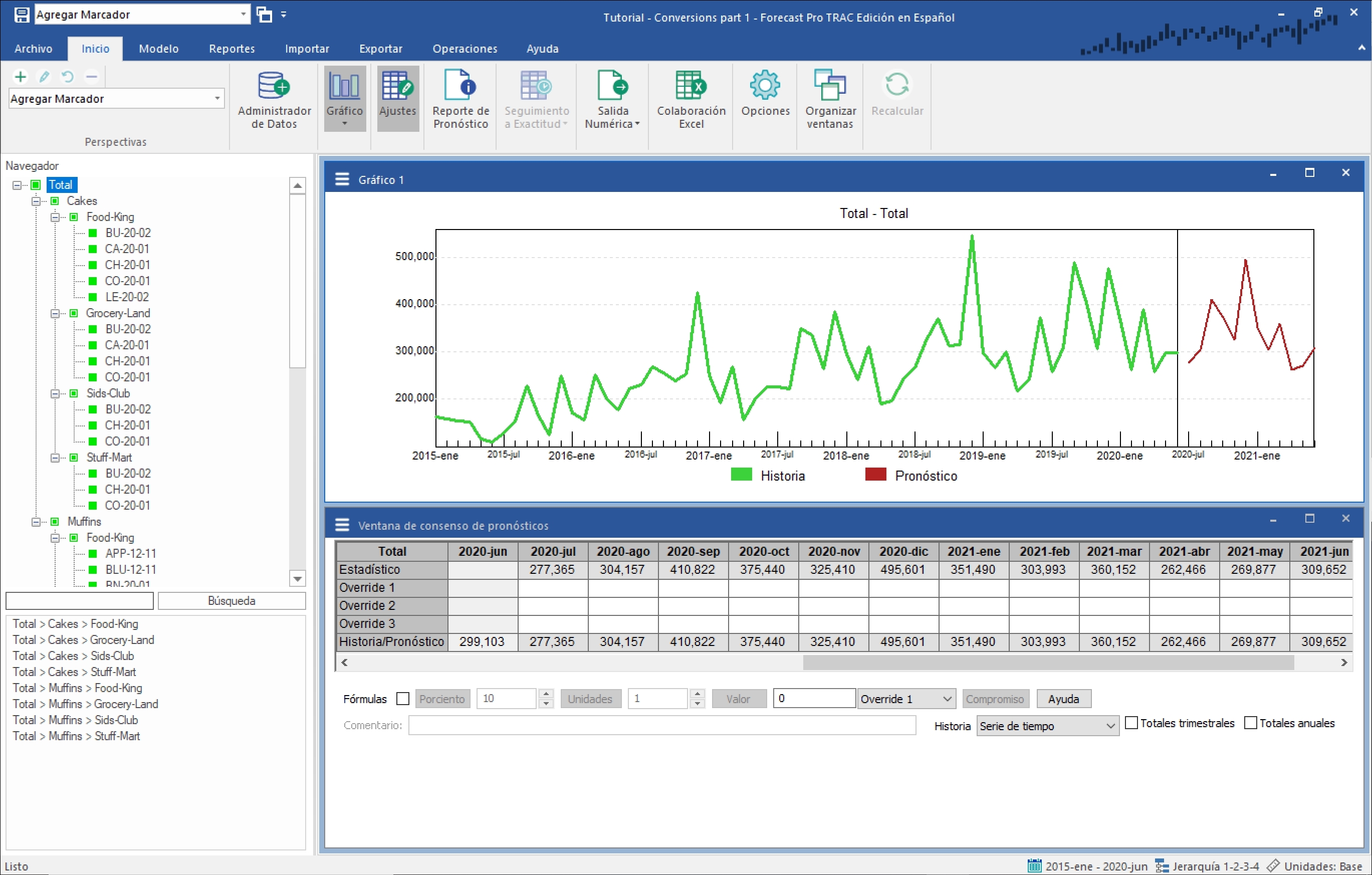Open the Override 1 dropdown
This screenshot has width=1372, height=875.
click(x=905, y=699)
